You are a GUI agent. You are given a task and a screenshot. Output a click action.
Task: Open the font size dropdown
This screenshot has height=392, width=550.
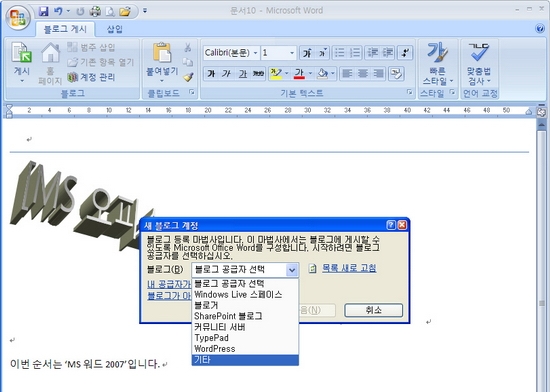point(292,53)
